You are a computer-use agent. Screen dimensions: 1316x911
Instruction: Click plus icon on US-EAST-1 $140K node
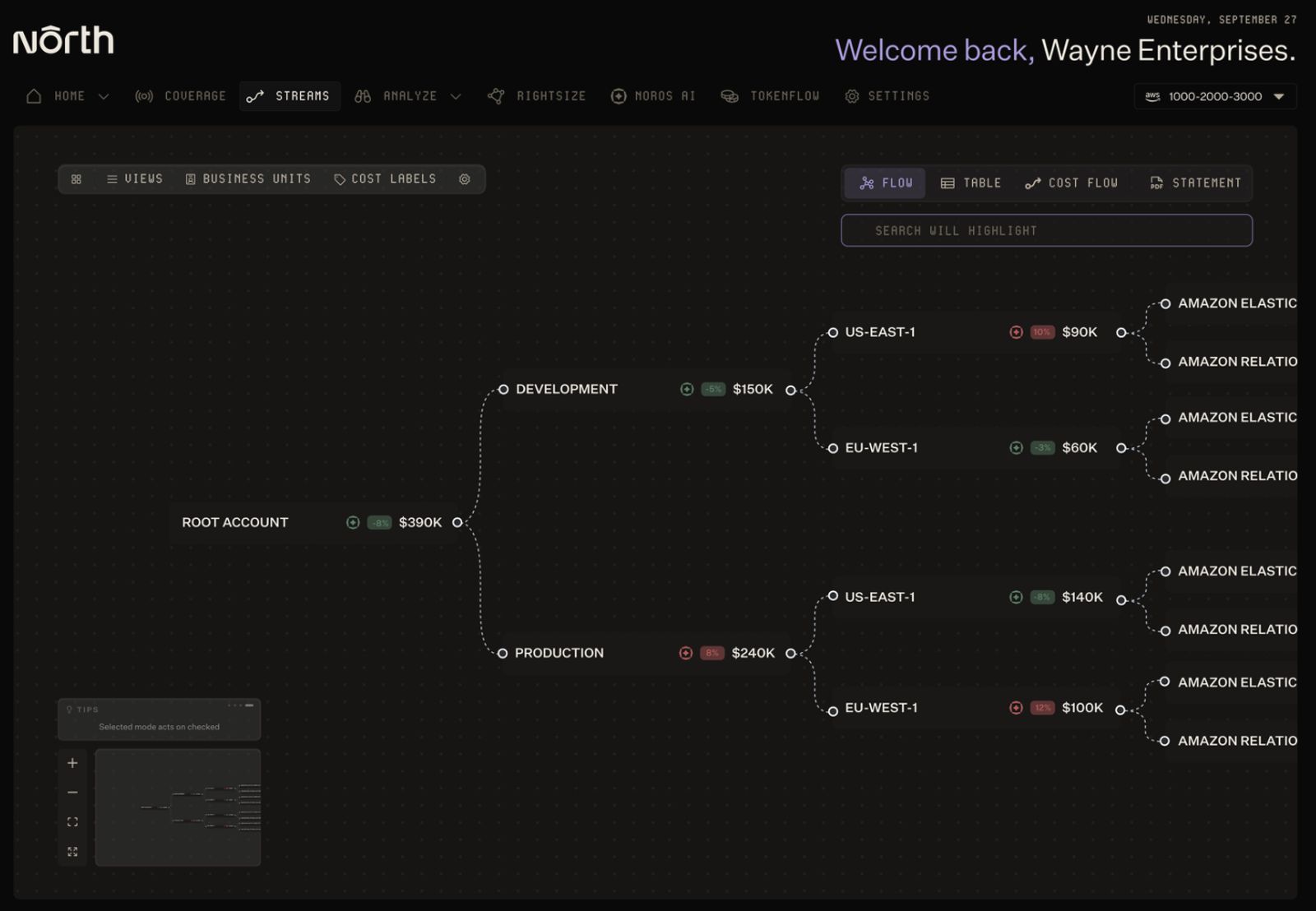pyautogui.click(x=1017, y=598)
